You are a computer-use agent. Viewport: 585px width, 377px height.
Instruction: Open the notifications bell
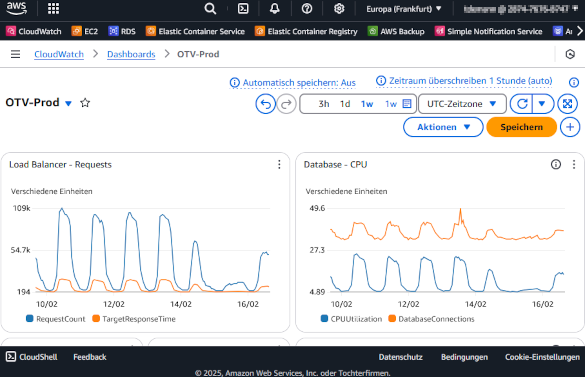[275, 9]
